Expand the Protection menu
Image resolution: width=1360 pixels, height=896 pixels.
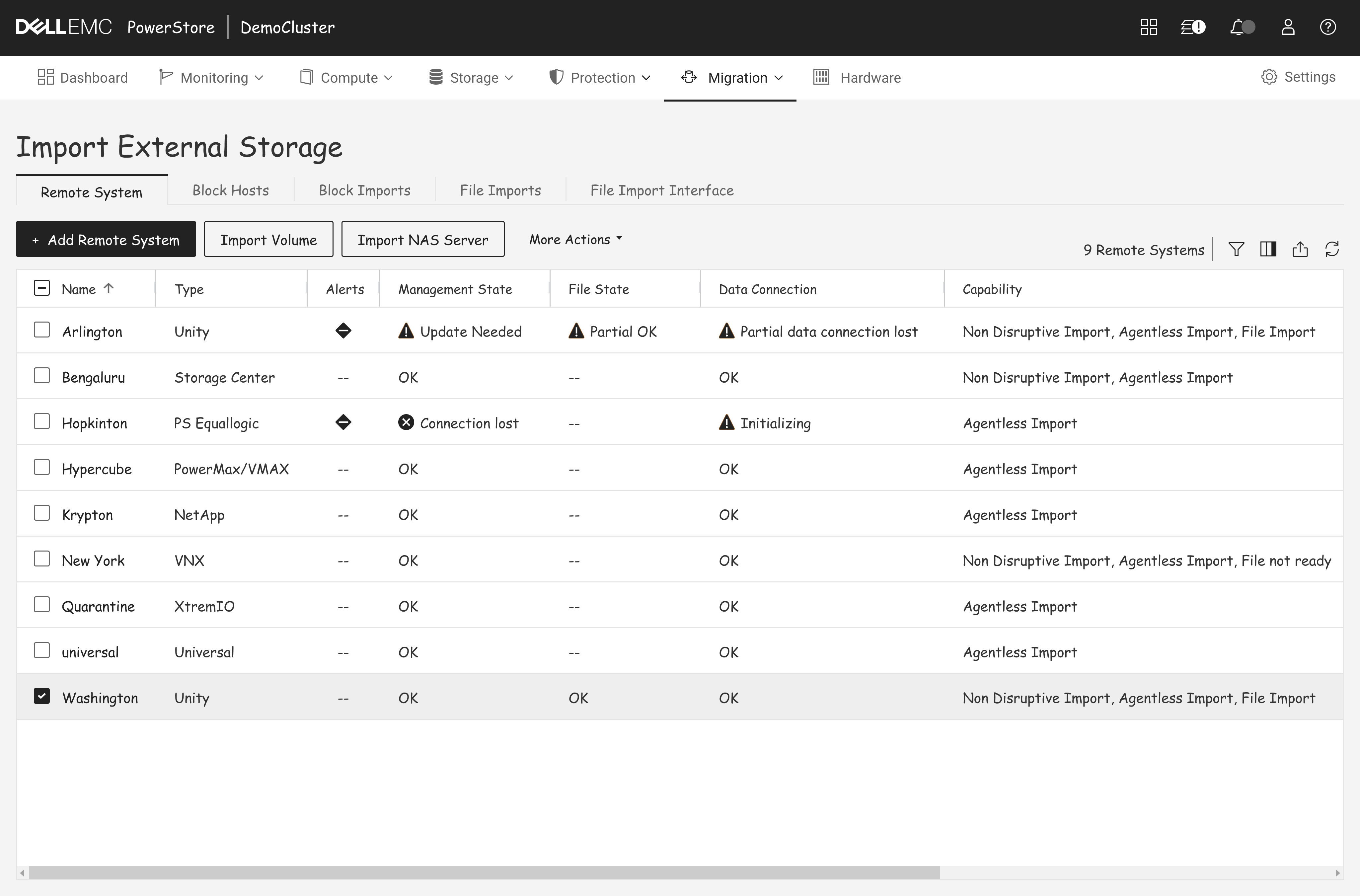[x=599, y=78]
